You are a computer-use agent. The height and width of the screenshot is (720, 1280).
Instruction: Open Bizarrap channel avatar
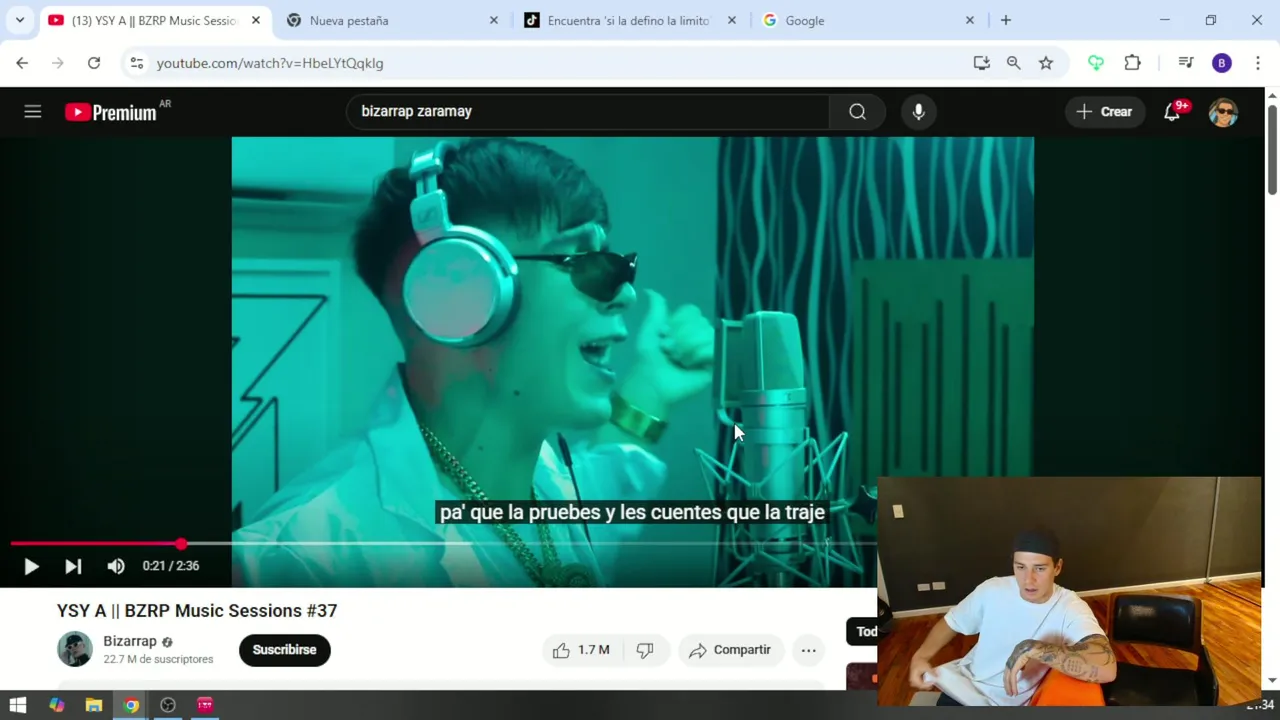point(75,650)
